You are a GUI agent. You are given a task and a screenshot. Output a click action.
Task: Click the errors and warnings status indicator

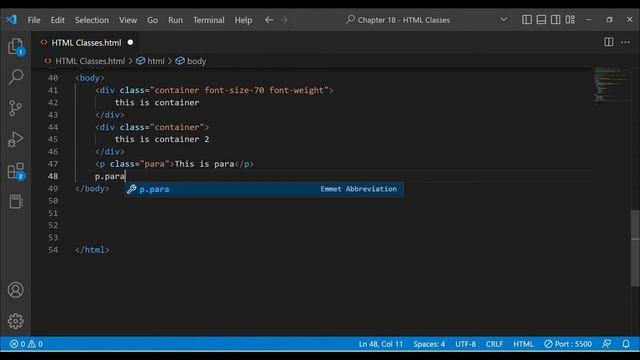(26, 344)
